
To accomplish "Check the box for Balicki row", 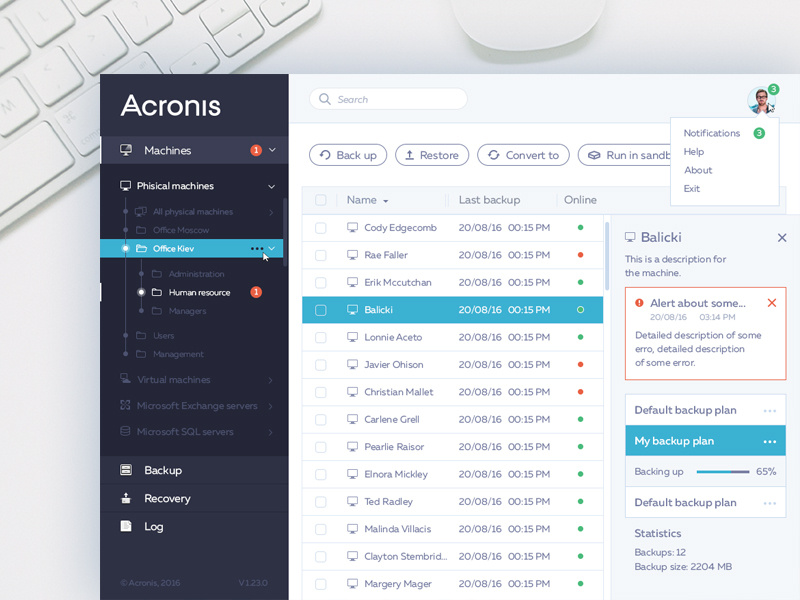I will tap(320, 310).
